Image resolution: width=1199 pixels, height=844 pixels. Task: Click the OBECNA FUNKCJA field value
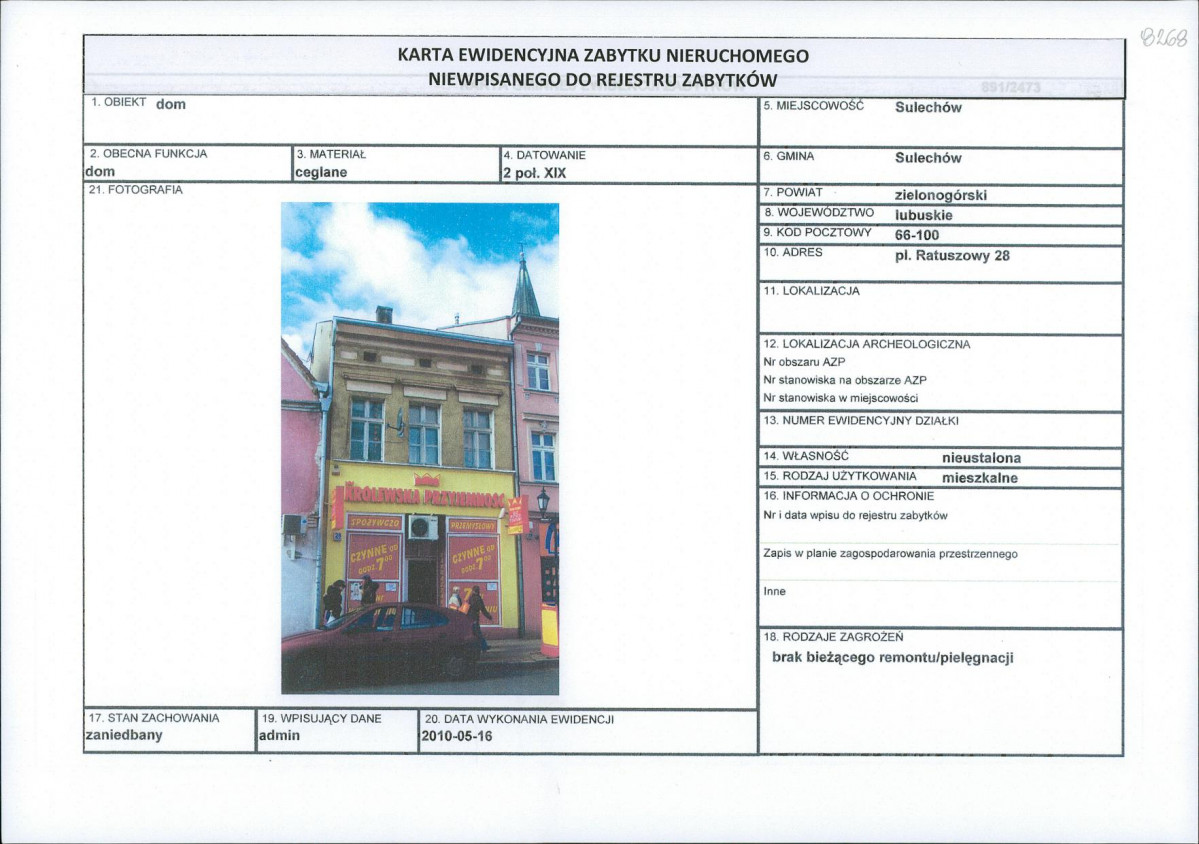pyautogui.click(x=100, y=171)
